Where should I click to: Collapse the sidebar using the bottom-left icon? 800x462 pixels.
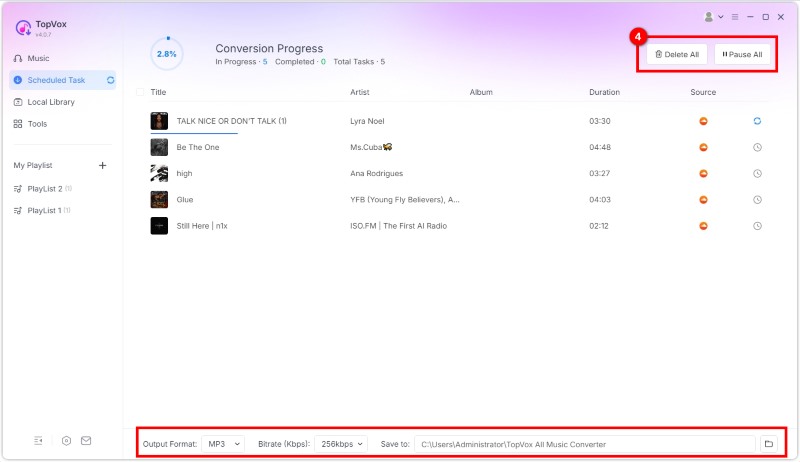38,440
